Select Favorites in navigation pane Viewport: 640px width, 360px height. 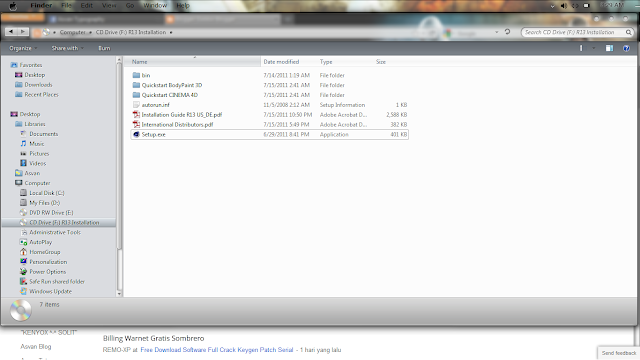tap(31, 65)
